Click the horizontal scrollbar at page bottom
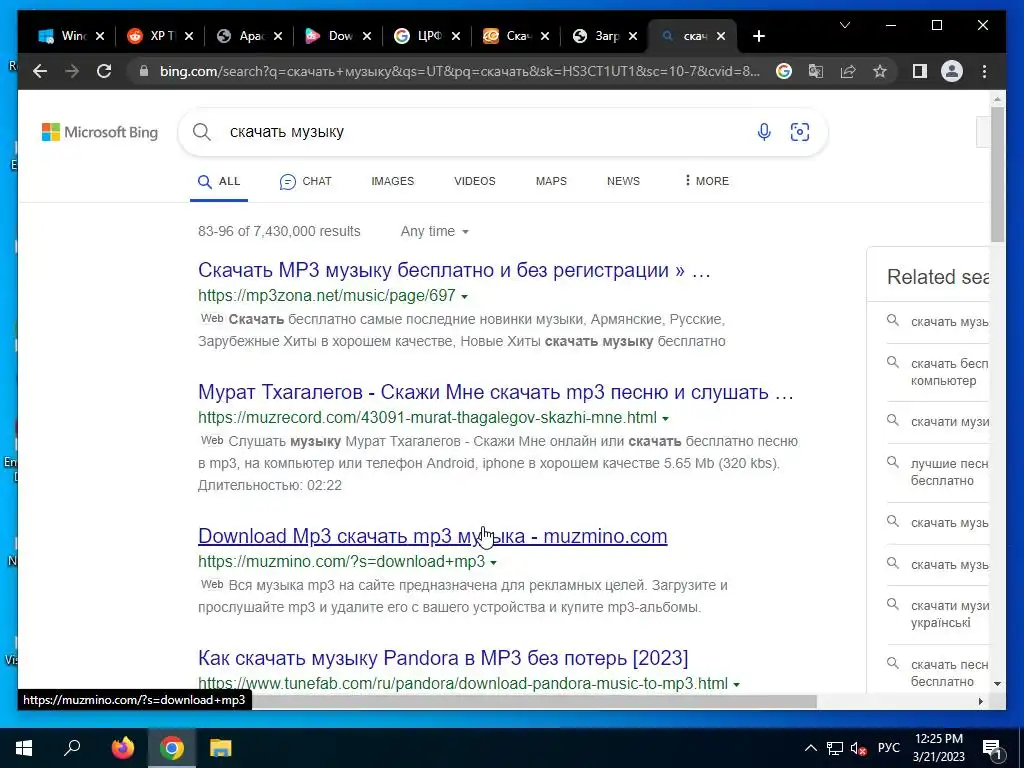This screenshot has height=768, width=1024. 534,701
